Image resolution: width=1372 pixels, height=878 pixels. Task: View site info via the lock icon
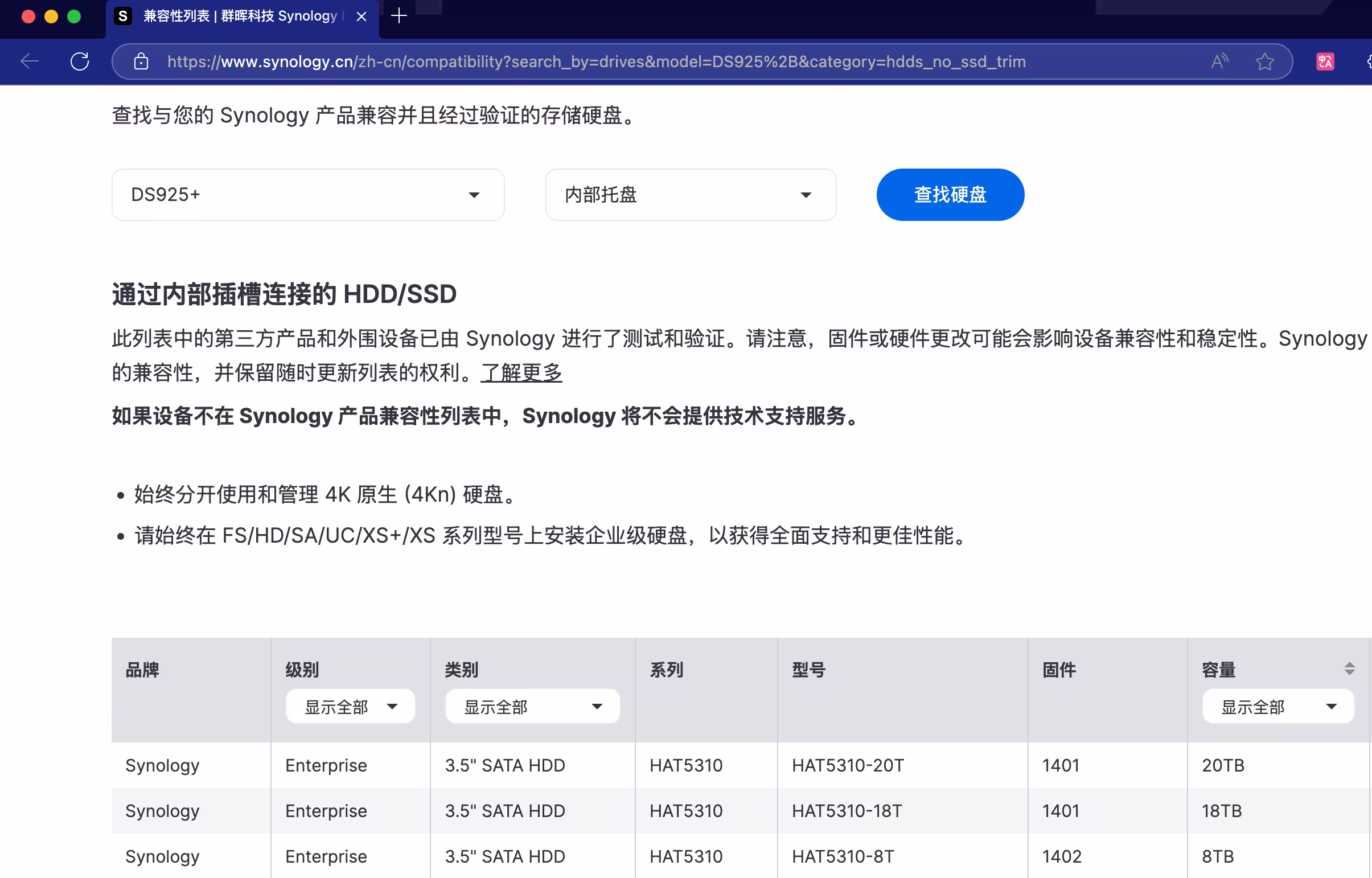[x=141, y=61]
